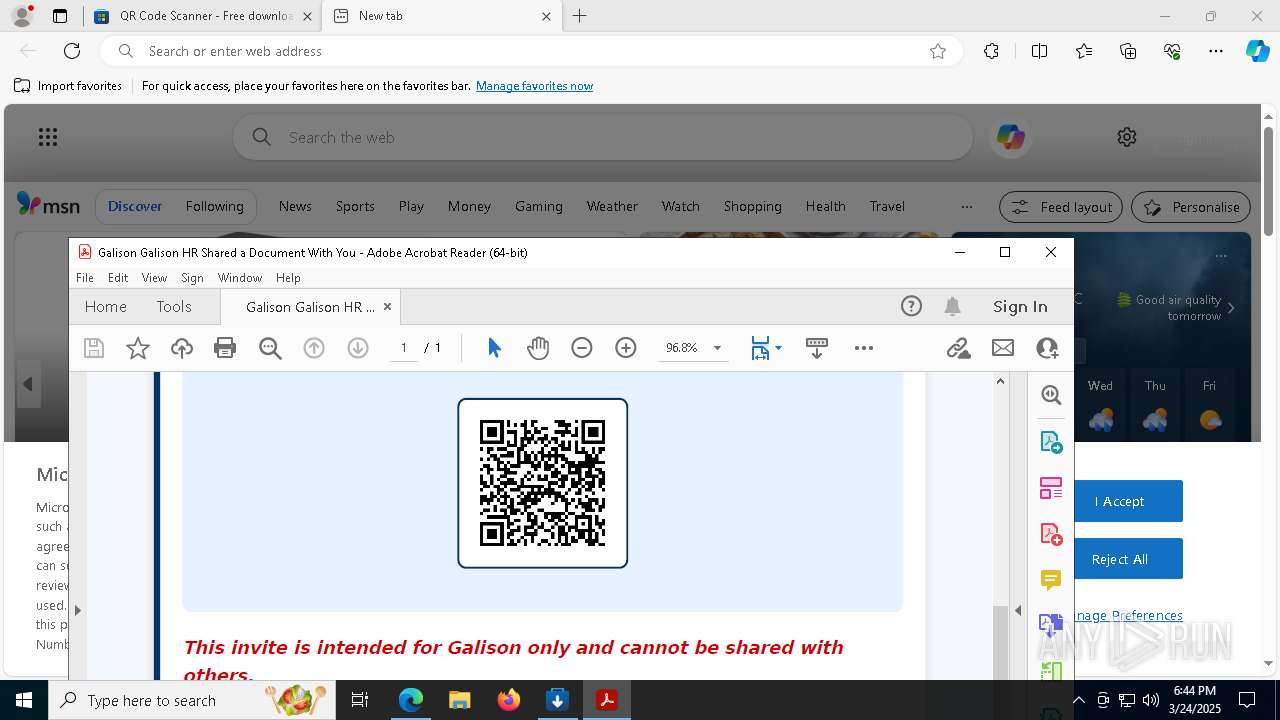The height and width of the screenshot is (720, 1280).
Task: Open the File menu in Acrobat
Action: click(85, 278)
